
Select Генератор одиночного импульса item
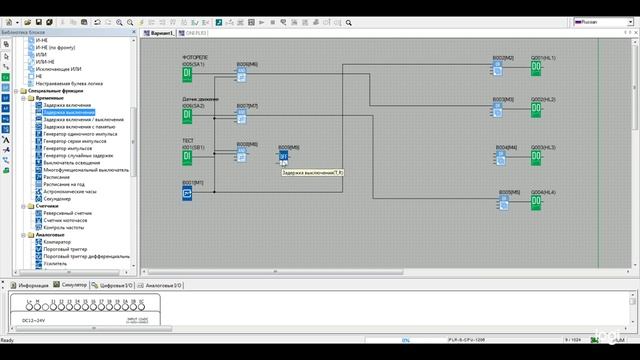click(x=80, y=134)
